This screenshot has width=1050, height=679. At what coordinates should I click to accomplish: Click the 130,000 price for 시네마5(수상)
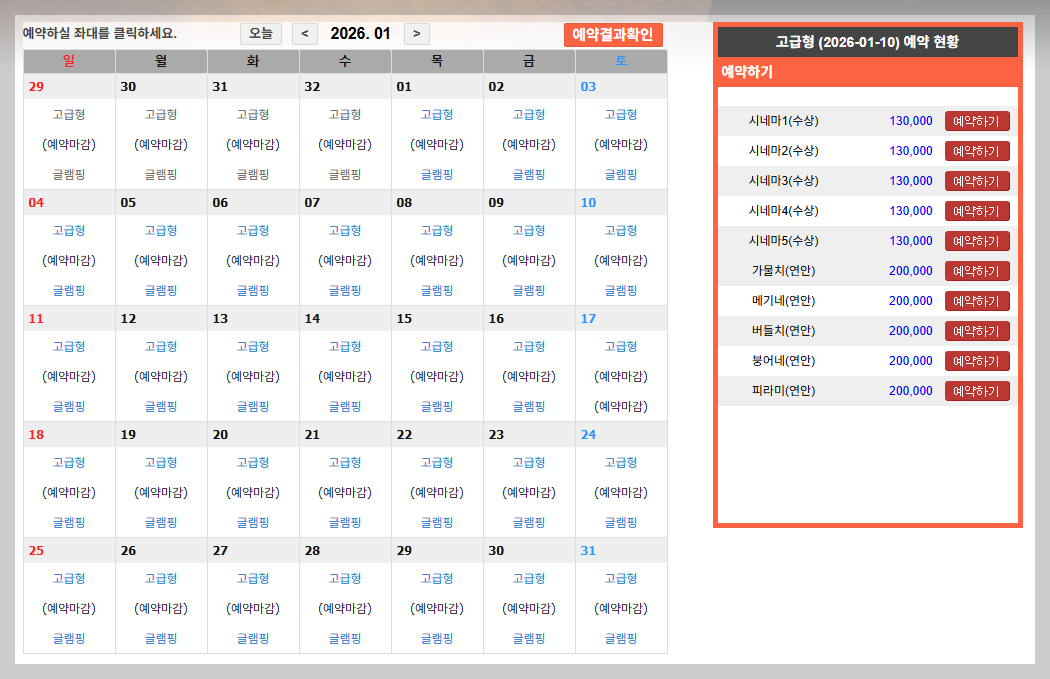pyautogui.click(x=911, y=240)
